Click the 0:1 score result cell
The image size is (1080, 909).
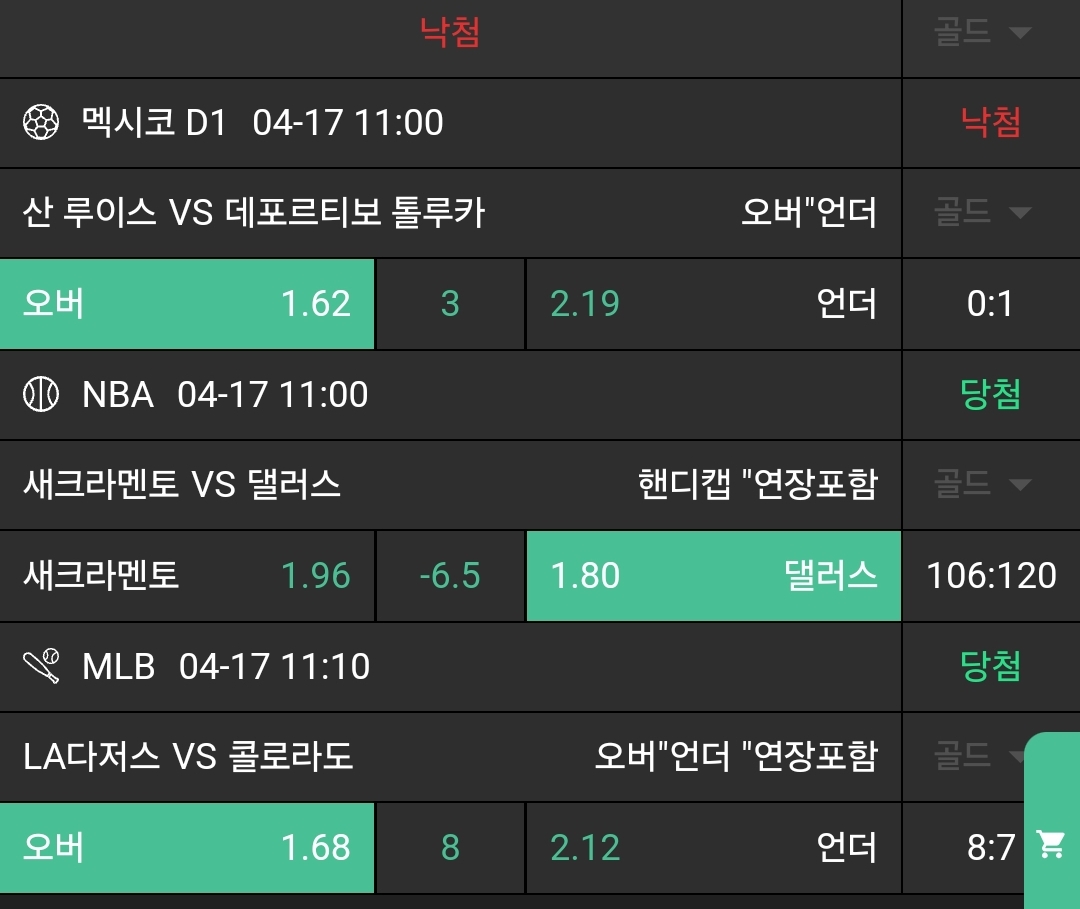coord(990,304)
